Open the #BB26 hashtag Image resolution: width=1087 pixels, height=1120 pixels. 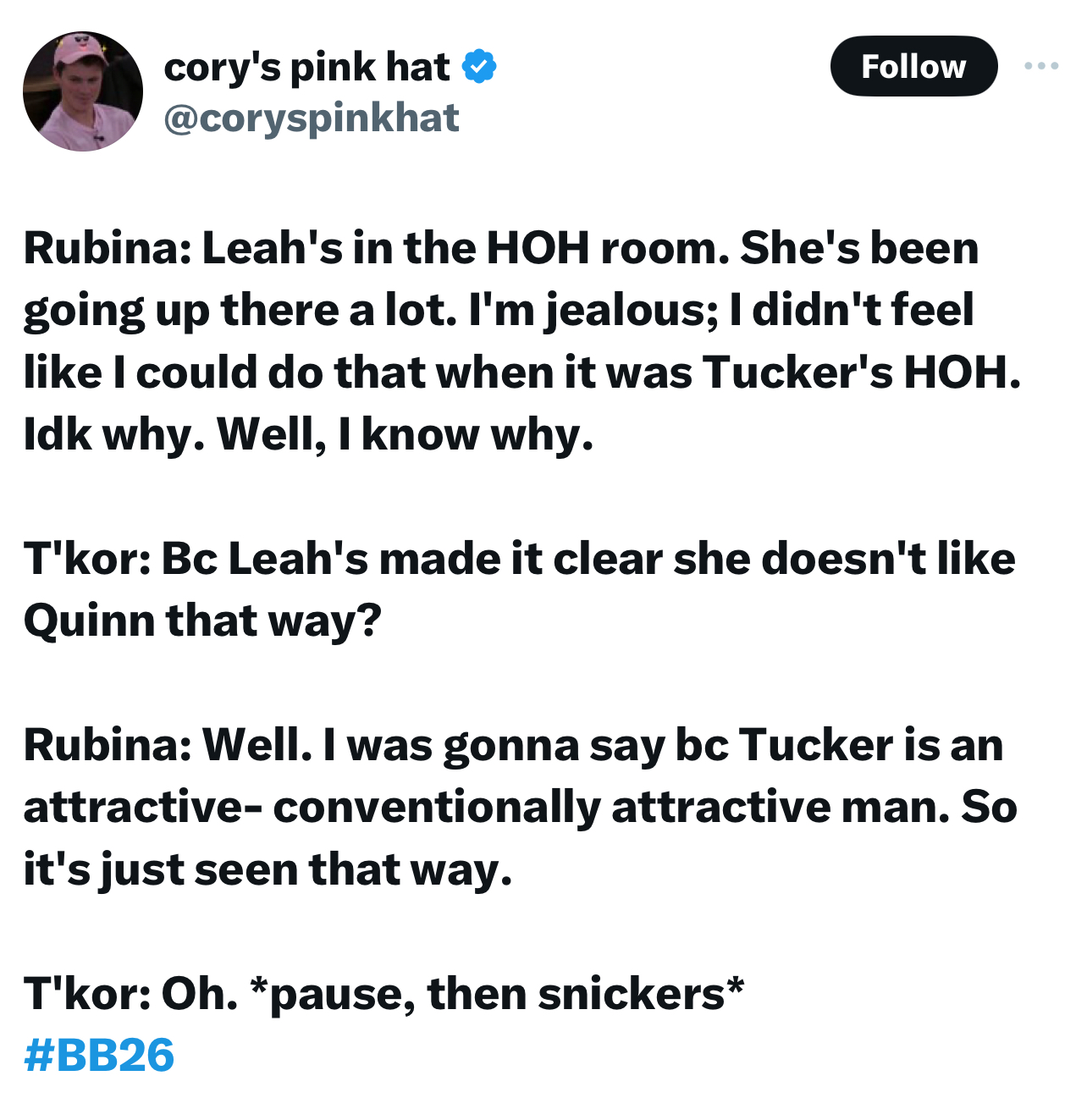[99, 1055]
